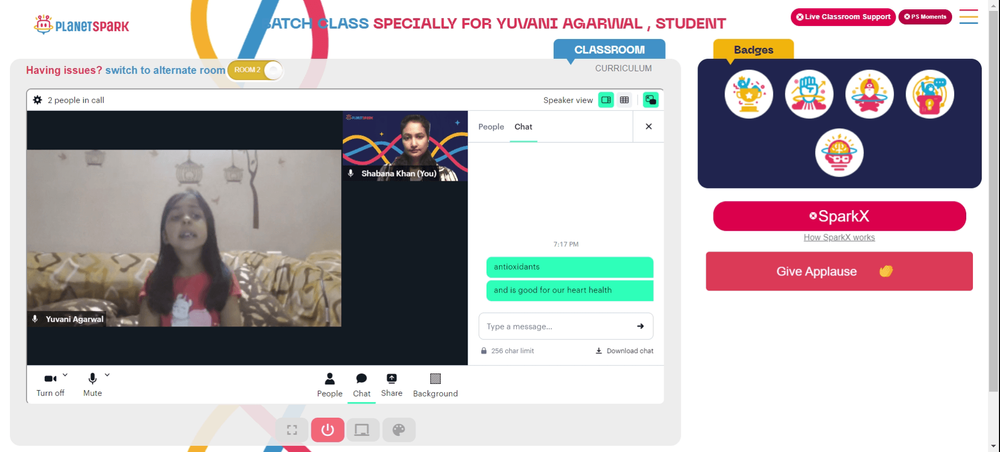Click 'antioxidants' chat message
The image size is (1000, 452).
(x=570, y=267)
